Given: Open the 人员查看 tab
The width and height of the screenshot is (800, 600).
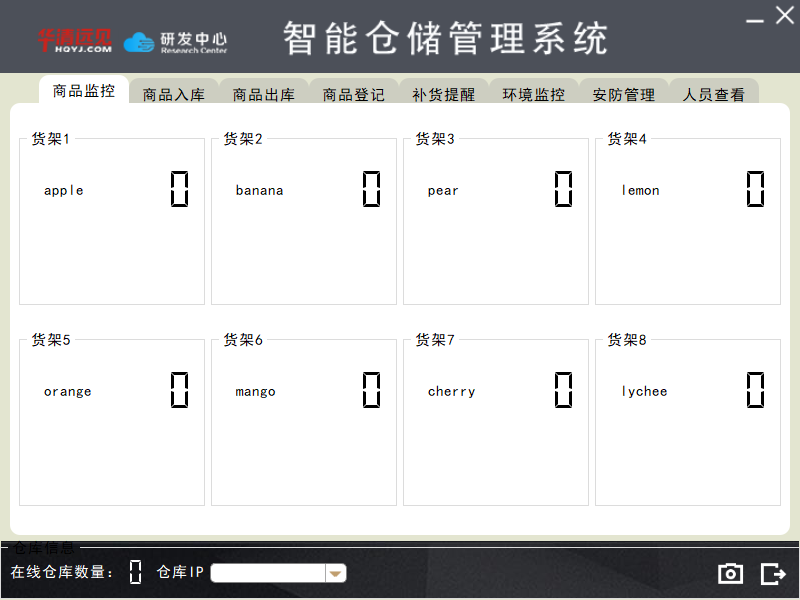Looking at the screenshot, I should 714,95.
